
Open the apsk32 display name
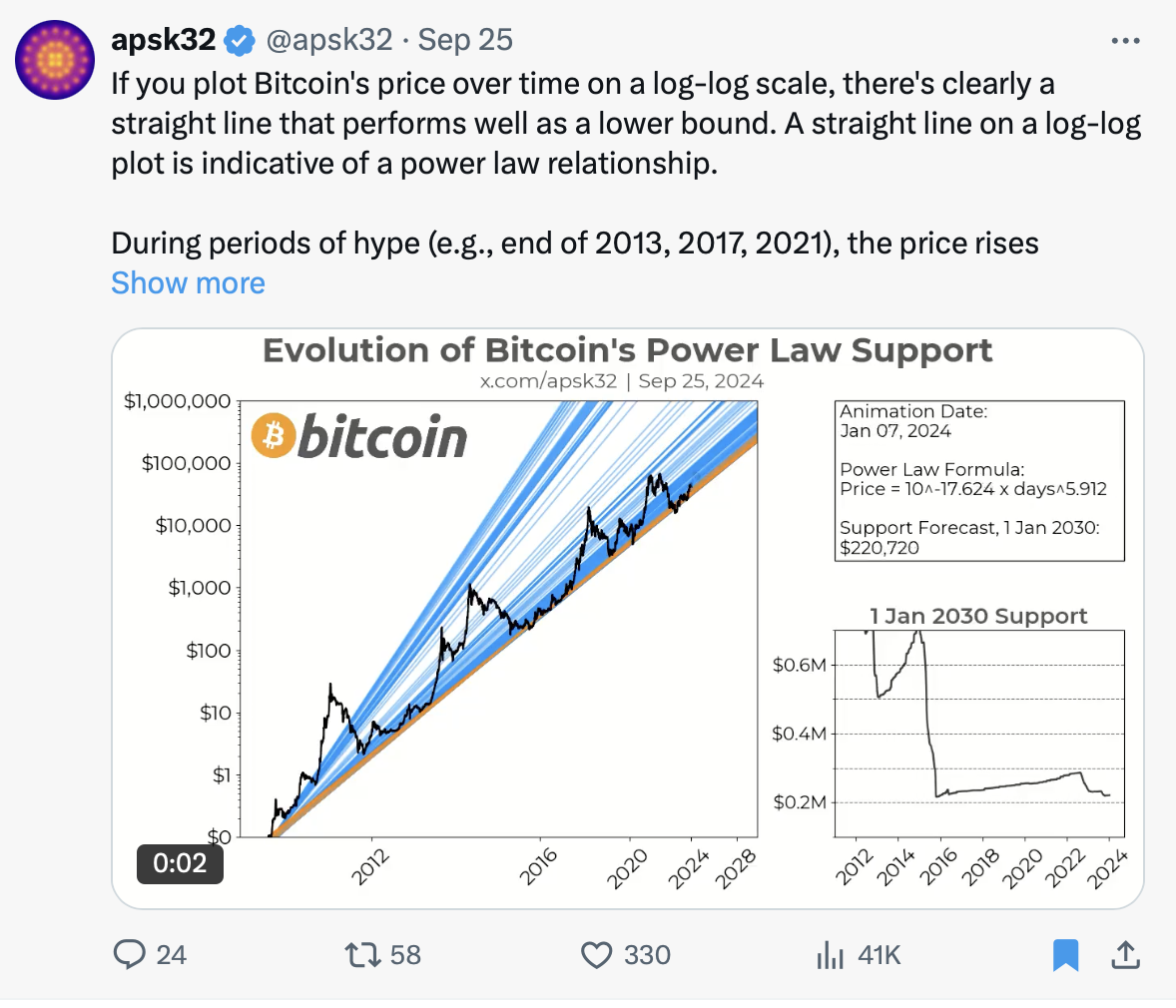(164, 40)
